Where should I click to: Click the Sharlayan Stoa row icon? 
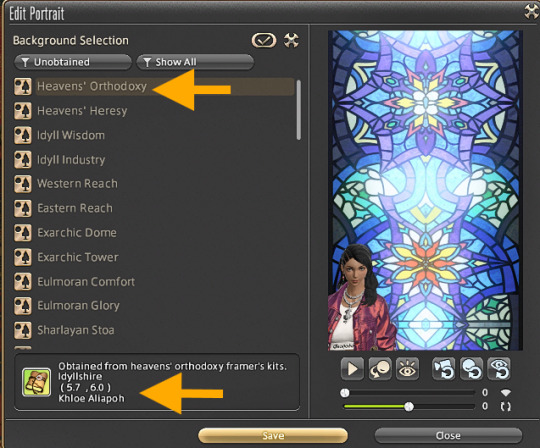click(23, 330)
